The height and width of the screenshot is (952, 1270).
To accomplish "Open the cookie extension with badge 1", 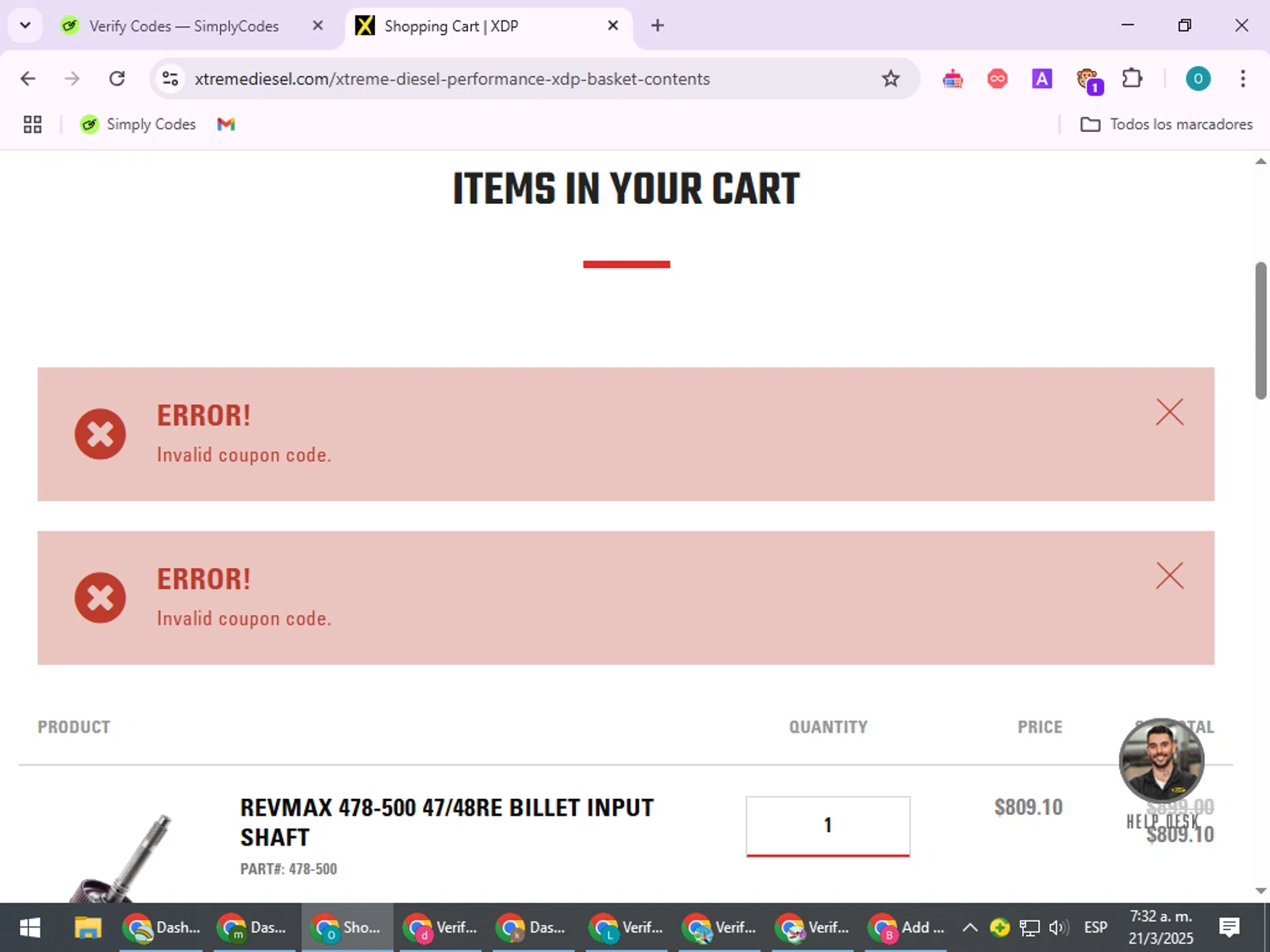I will [1088, 80].
